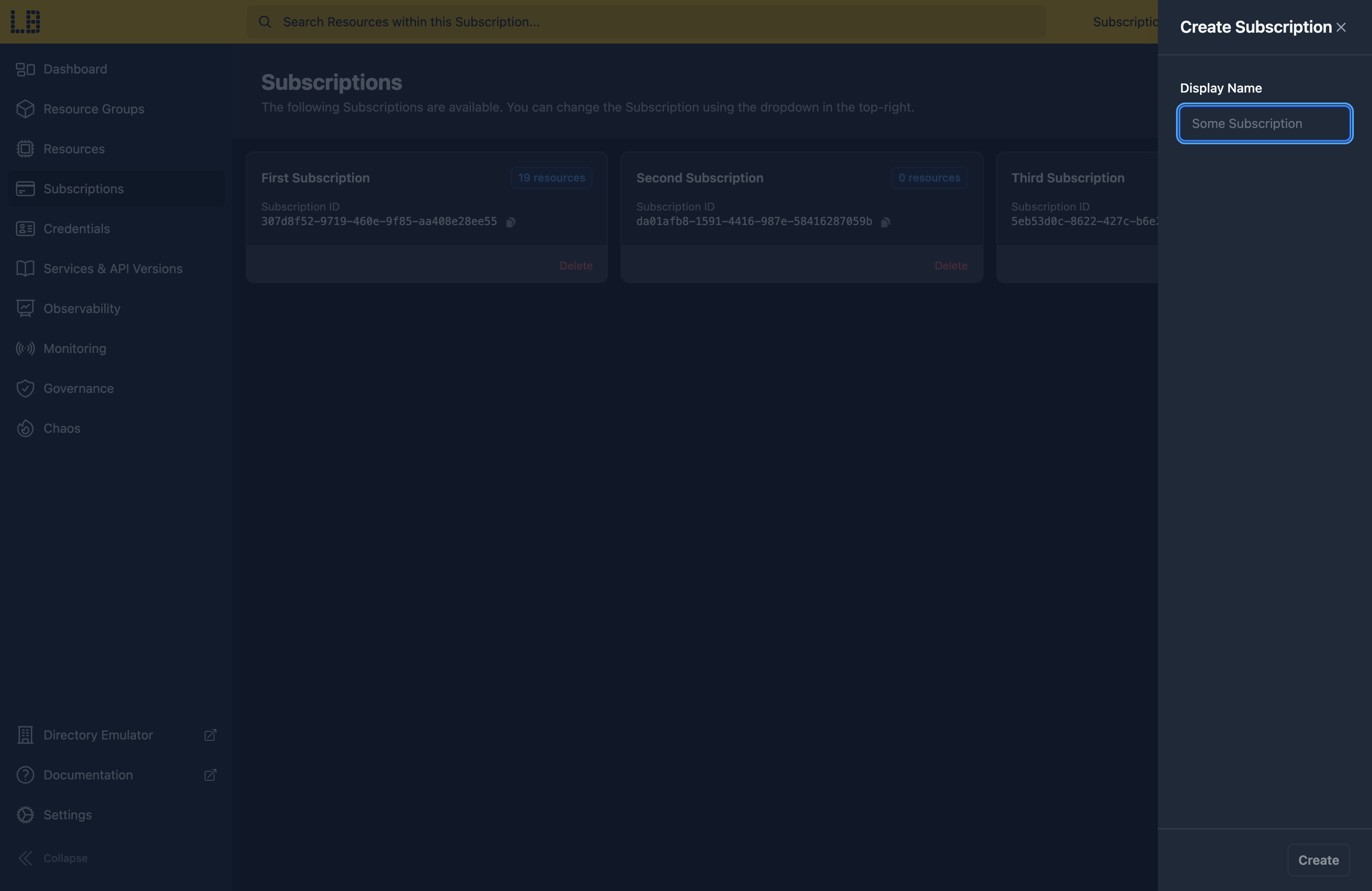Click the Subscriptions card icon
1372x891 pixels.
pos(25,188)
